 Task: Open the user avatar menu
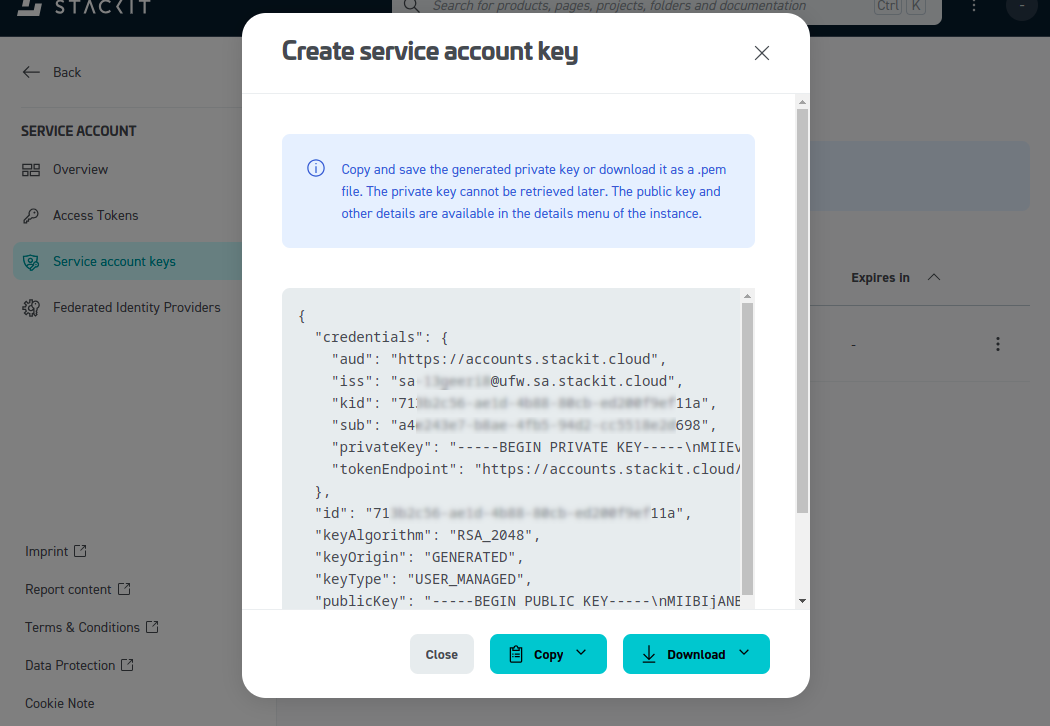pos(1022,7)
